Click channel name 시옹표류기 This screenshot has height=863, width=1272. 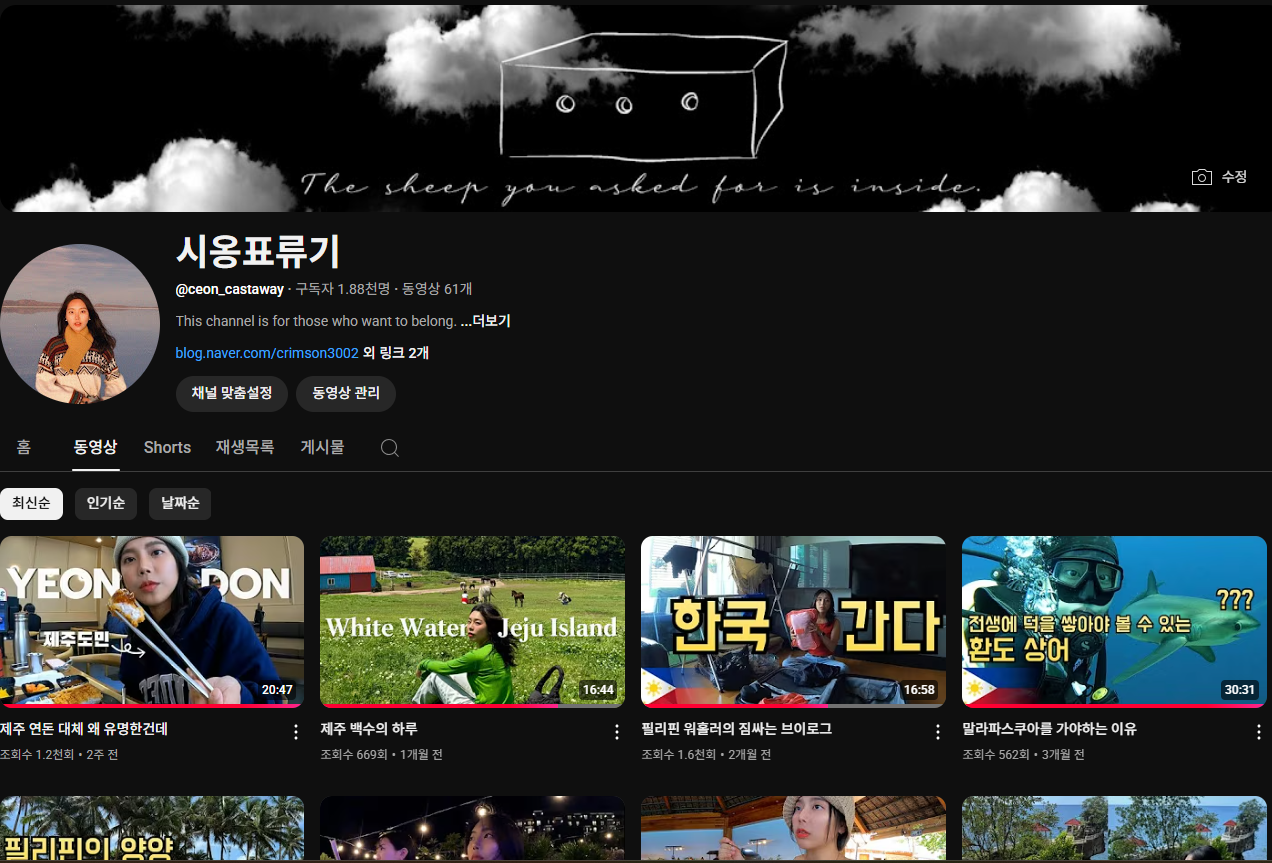point(258,251)
